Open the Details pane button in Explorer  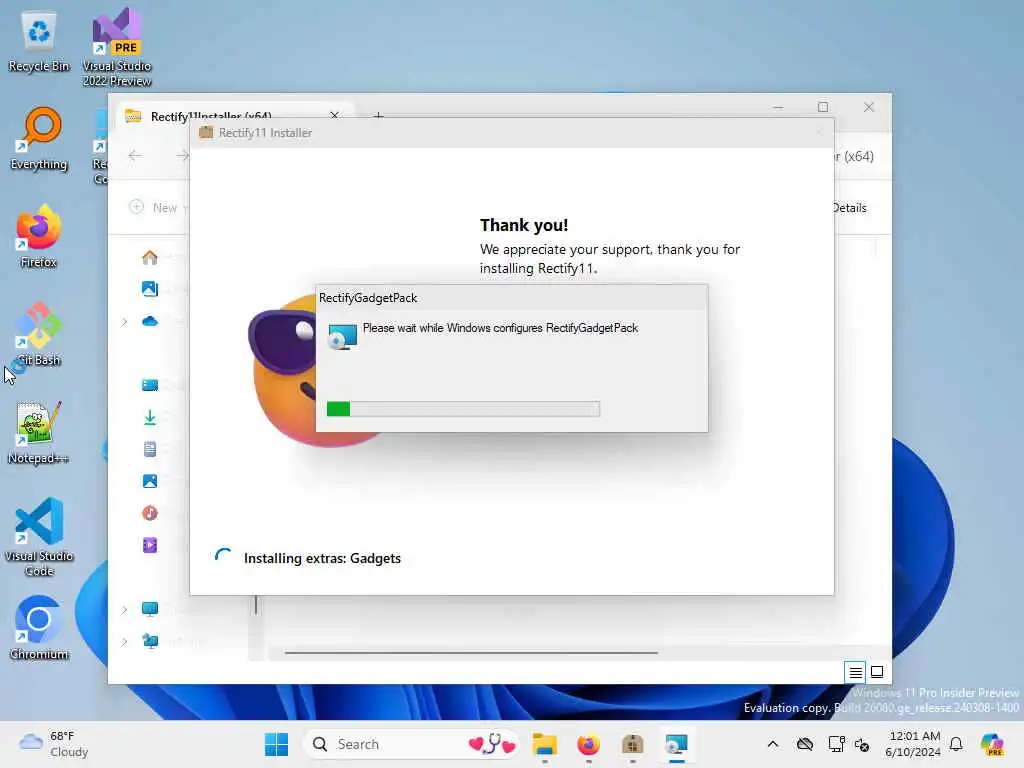[x=849, y=208]
